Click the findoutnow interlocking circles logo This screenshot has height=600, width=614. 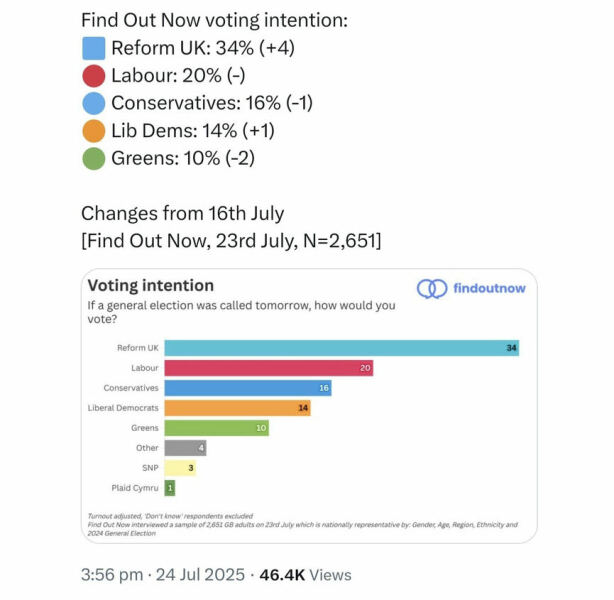(432, 288)
